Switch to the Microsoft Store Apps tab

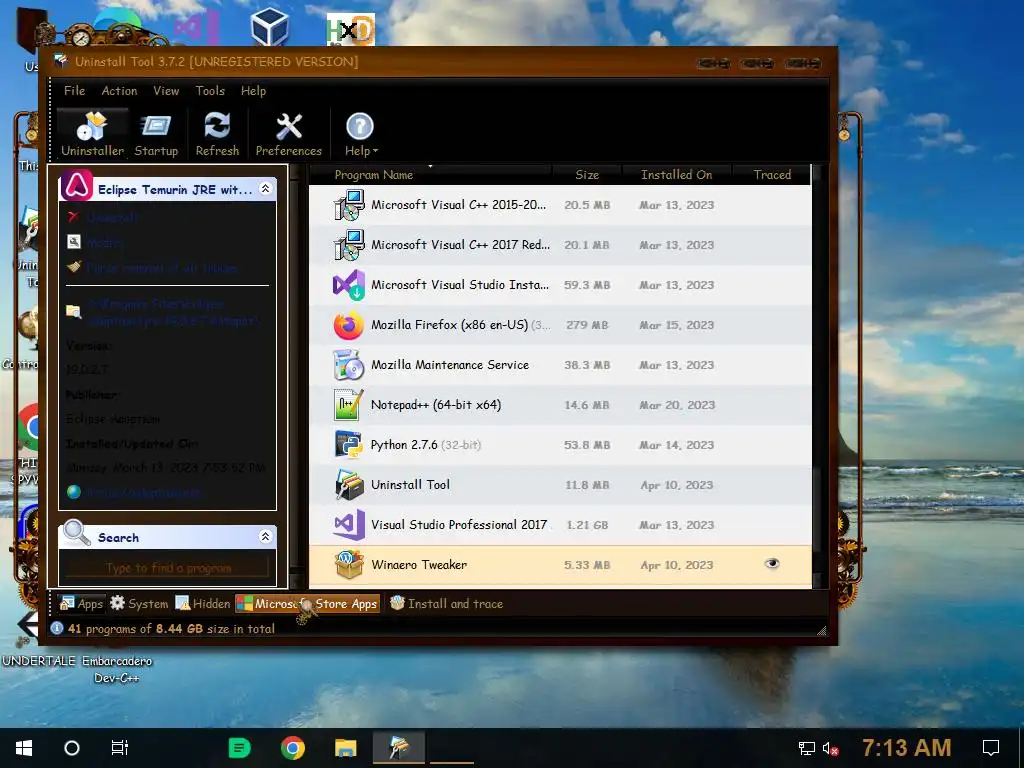pos(308,603)
